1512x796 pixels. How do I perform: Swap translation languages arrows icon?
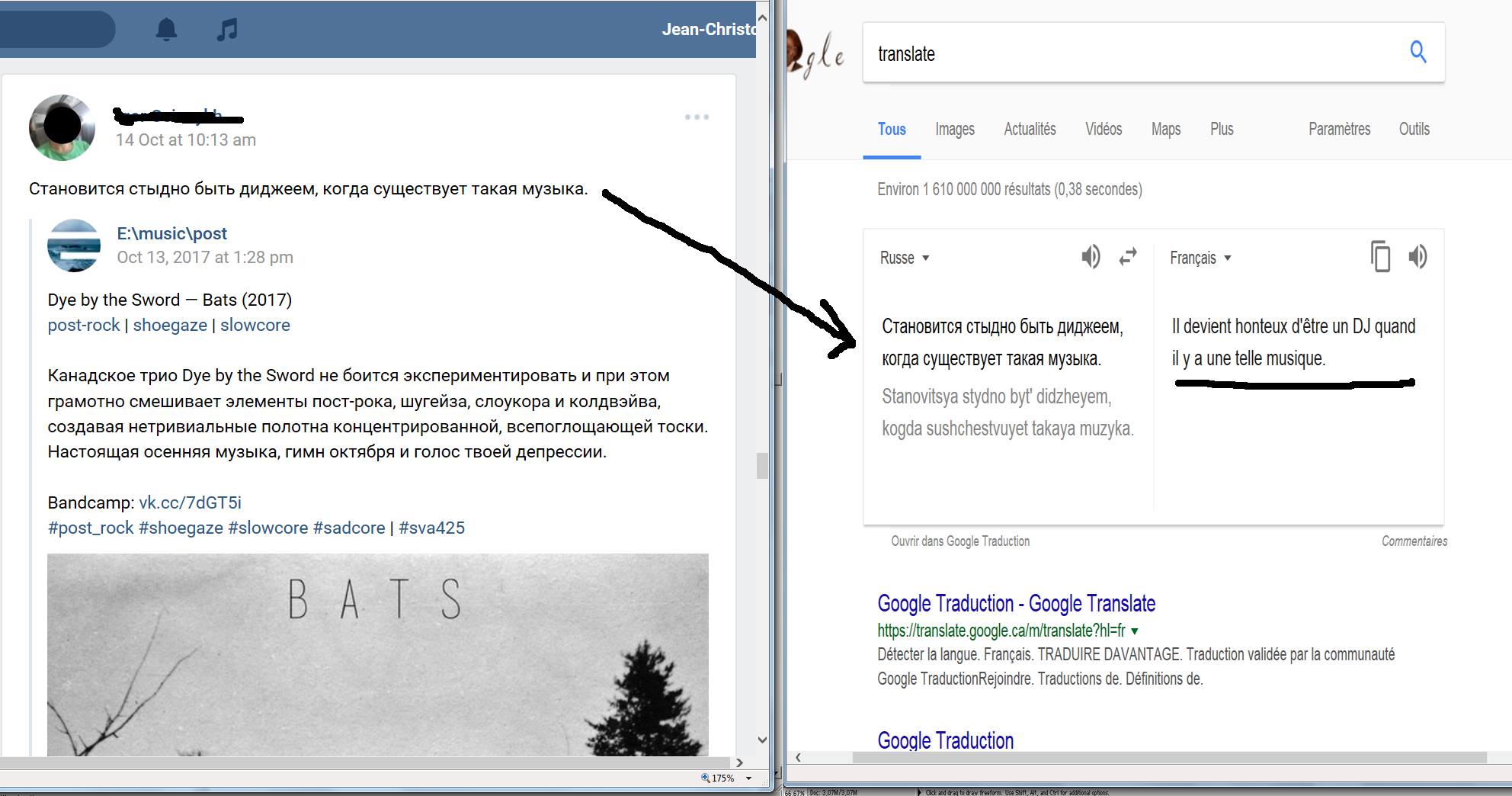(1128, 257)
